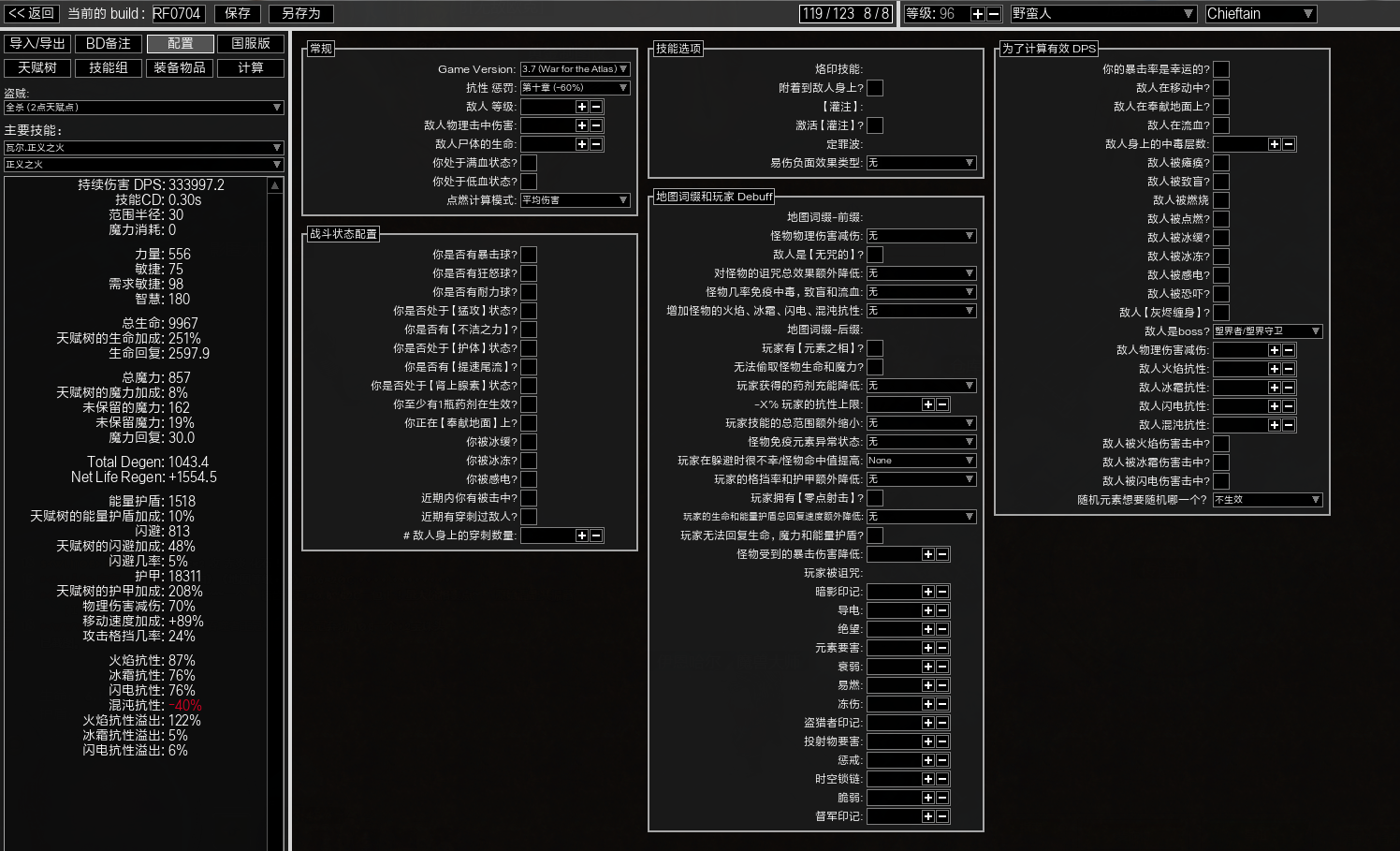
Task: Click the 导入/导出 button
Action: [x=37, y=44]
